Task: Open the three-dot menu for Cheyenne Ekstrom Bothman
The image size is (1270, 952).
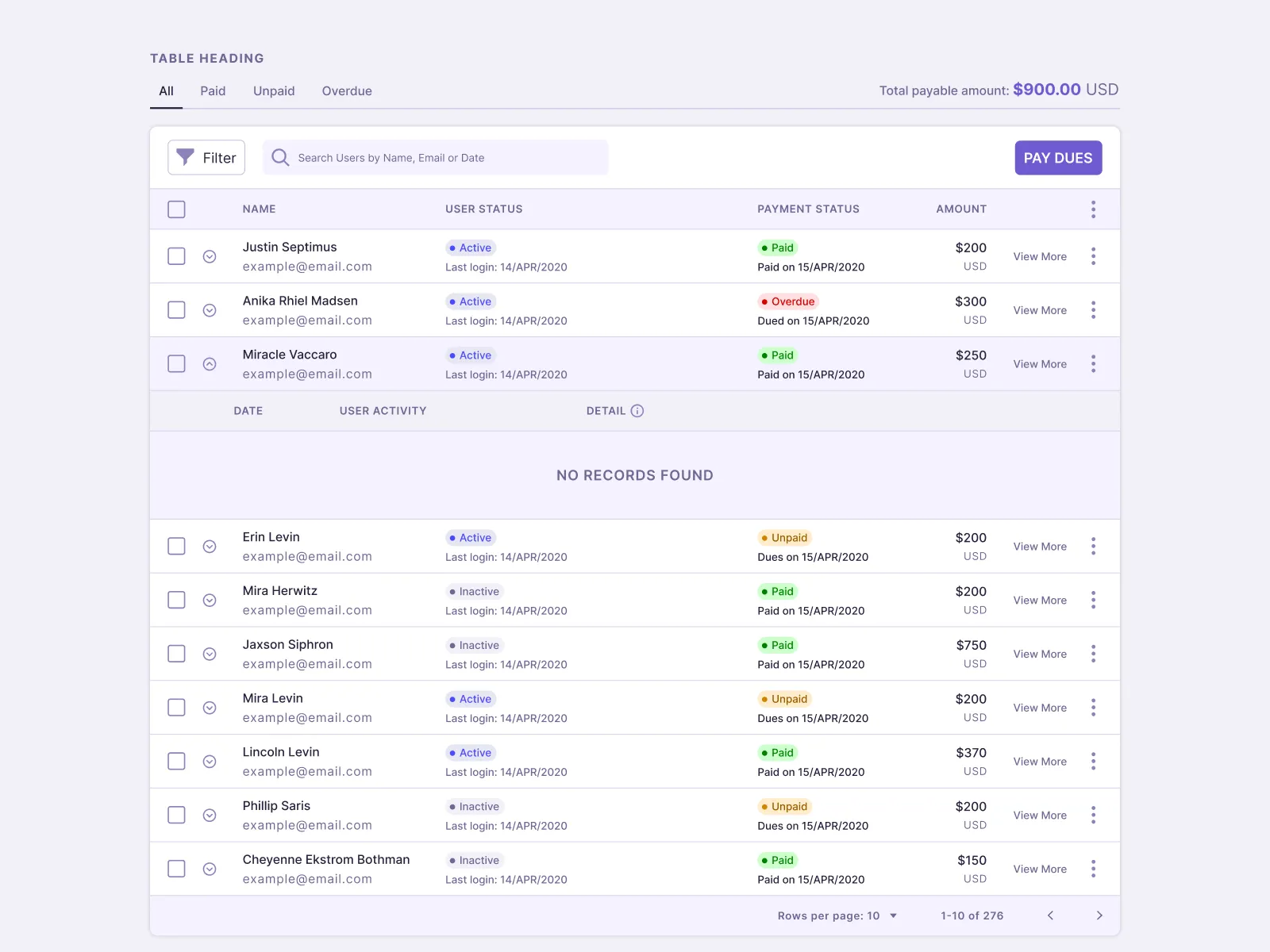Action: click(x=1093, y=869)
